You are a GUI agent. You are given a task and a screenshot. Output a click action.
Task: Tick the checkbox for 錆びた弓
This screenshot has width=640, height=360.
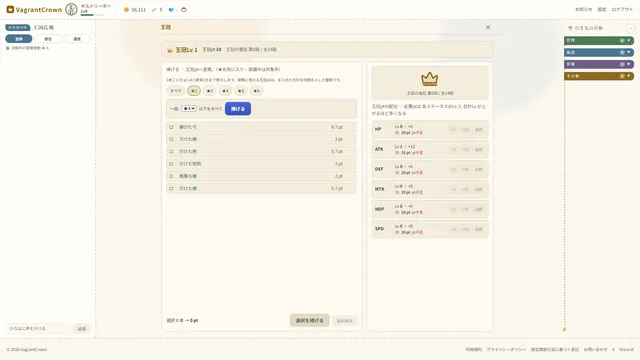click(171, 127)
